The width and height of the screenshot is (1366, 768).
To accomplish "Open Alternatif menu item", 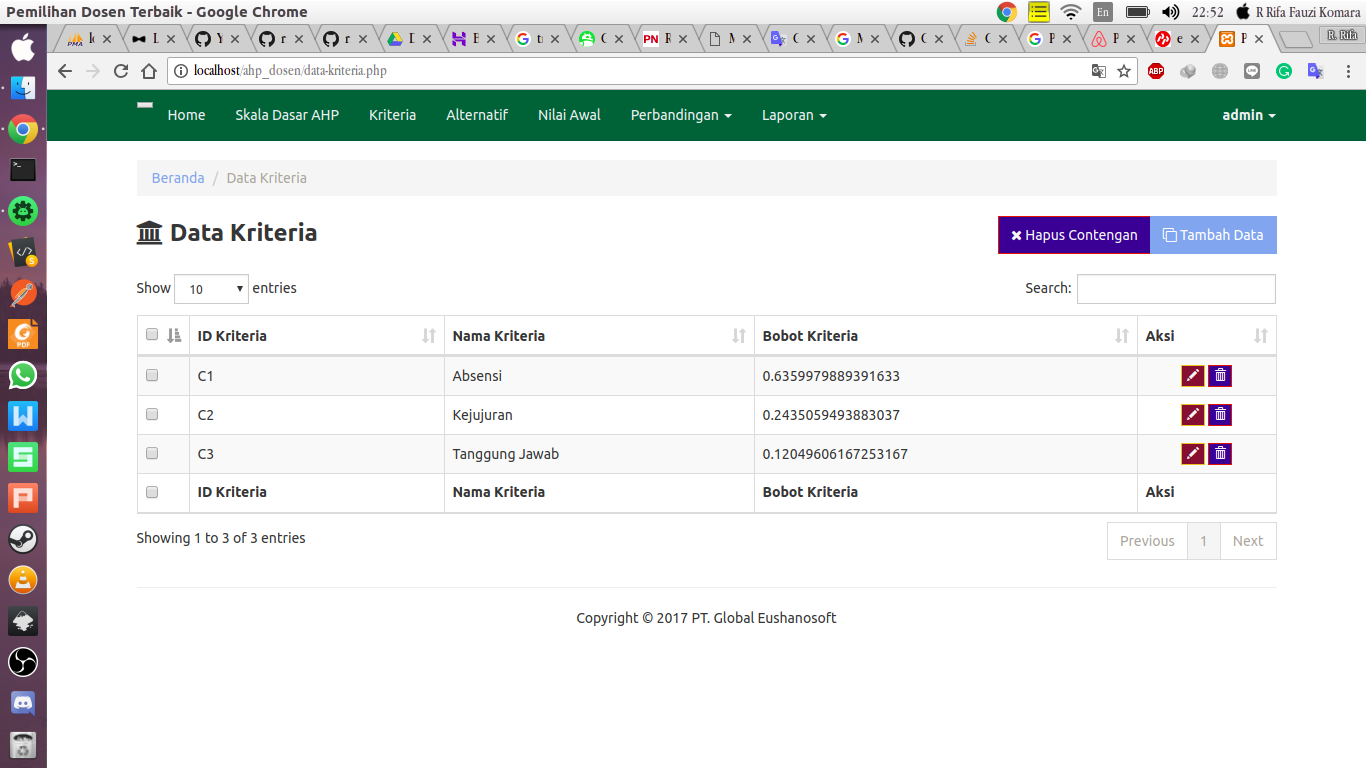I will pos(477,115).
